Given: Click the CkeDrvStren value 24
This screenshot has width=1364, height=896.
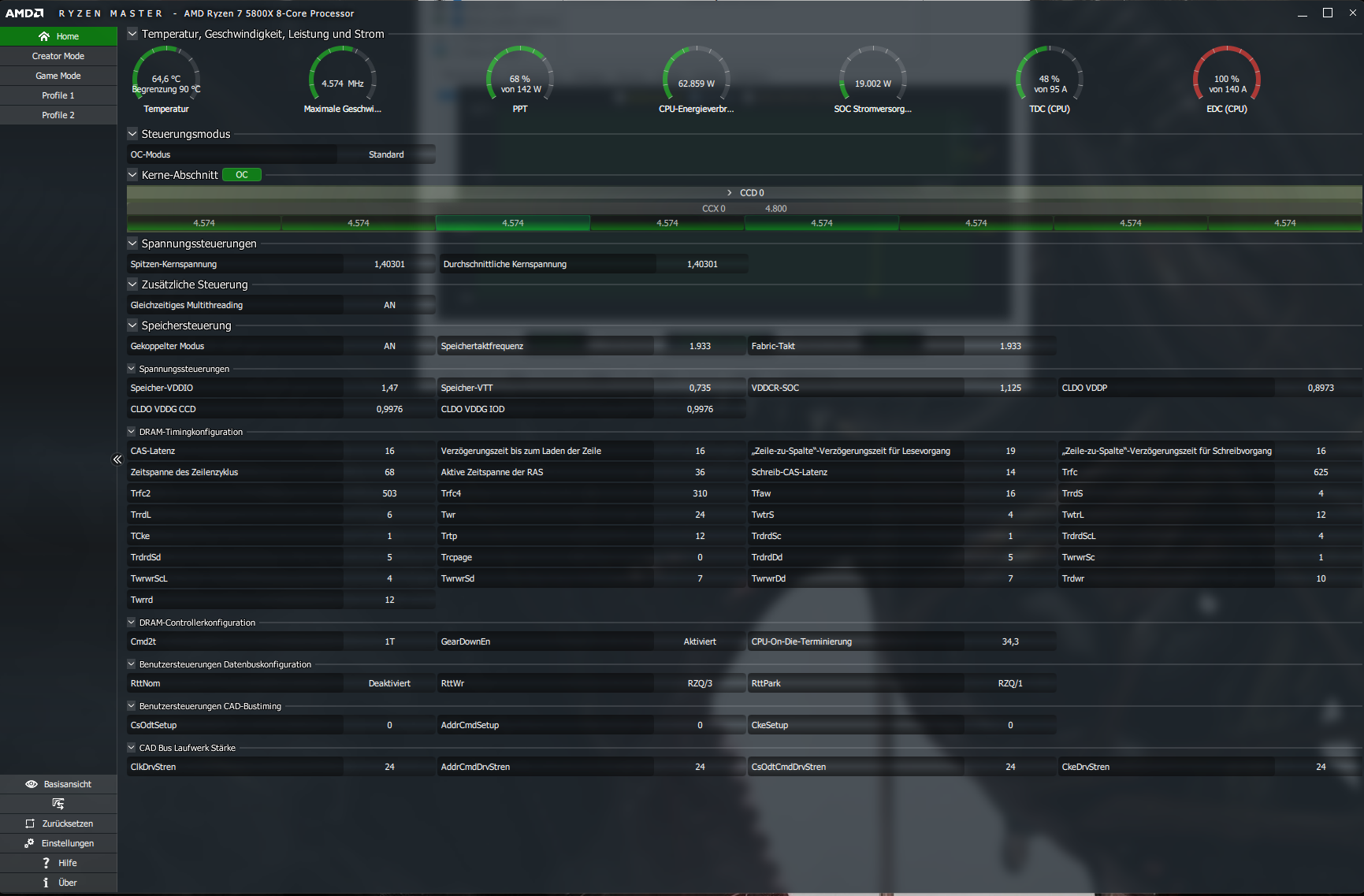Looking at the screenshot, I should pos(1321,767).
